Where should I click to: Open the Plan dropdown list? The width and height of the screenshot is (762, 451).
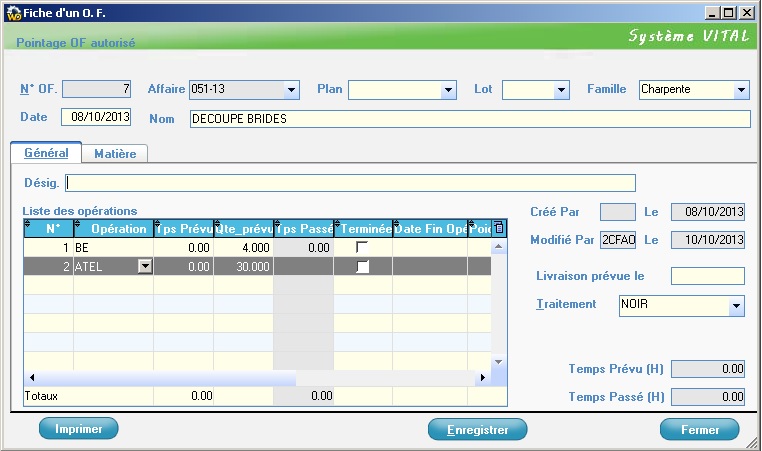448,91
